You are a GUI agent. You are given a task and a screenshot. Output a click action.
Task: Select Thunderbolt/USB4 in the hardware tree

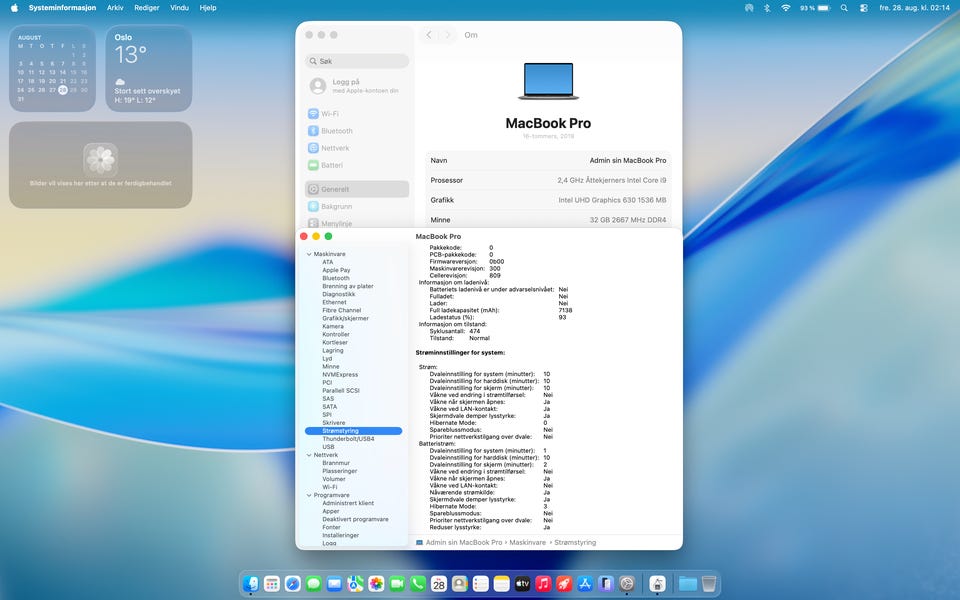(348, 439)
